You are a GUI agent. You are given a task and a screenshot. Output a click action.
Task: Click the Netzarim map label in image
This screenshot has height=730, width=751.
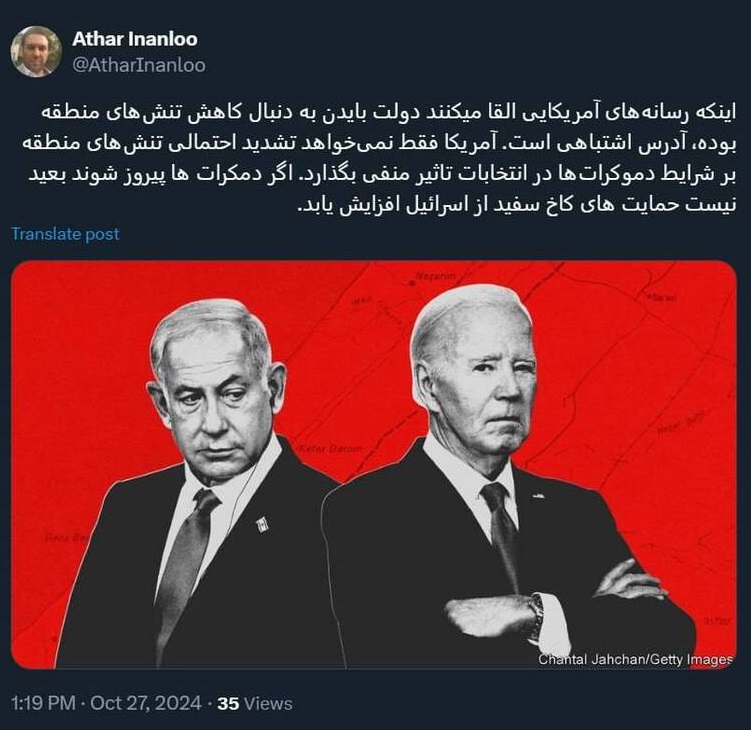pos(435,276)
